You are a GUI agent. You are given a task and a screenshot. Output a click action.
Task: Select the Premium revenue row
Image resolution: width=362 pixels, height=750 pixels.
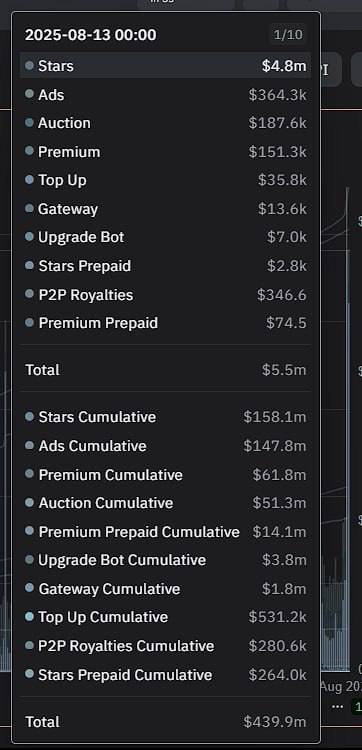(165, 152)
